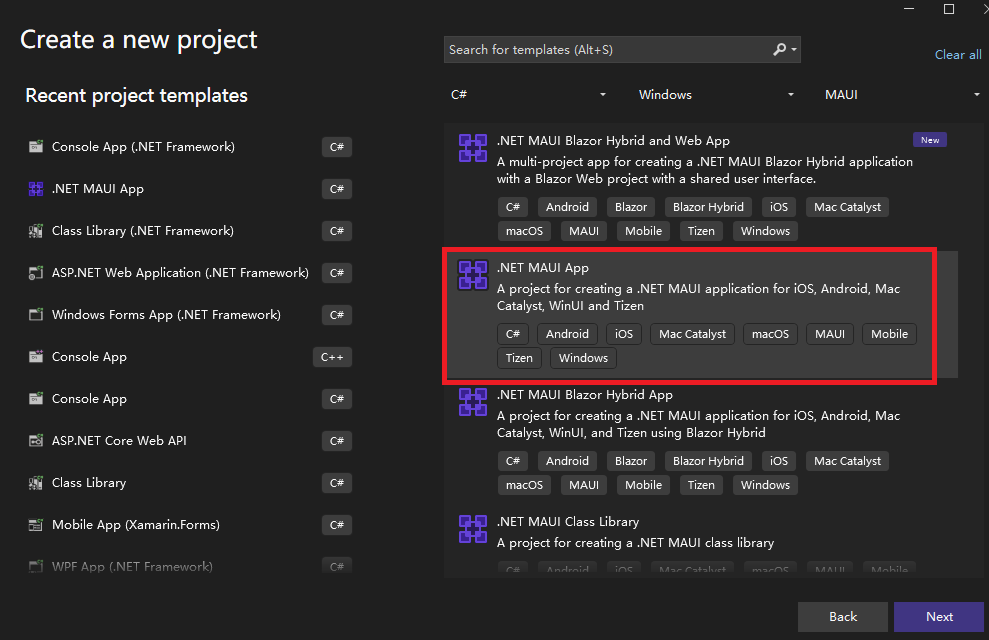Image resolution: width=989 pixels, height=640 pixels.
Task: Click the search magnifier icon
Action: click(x=780, y=49)
